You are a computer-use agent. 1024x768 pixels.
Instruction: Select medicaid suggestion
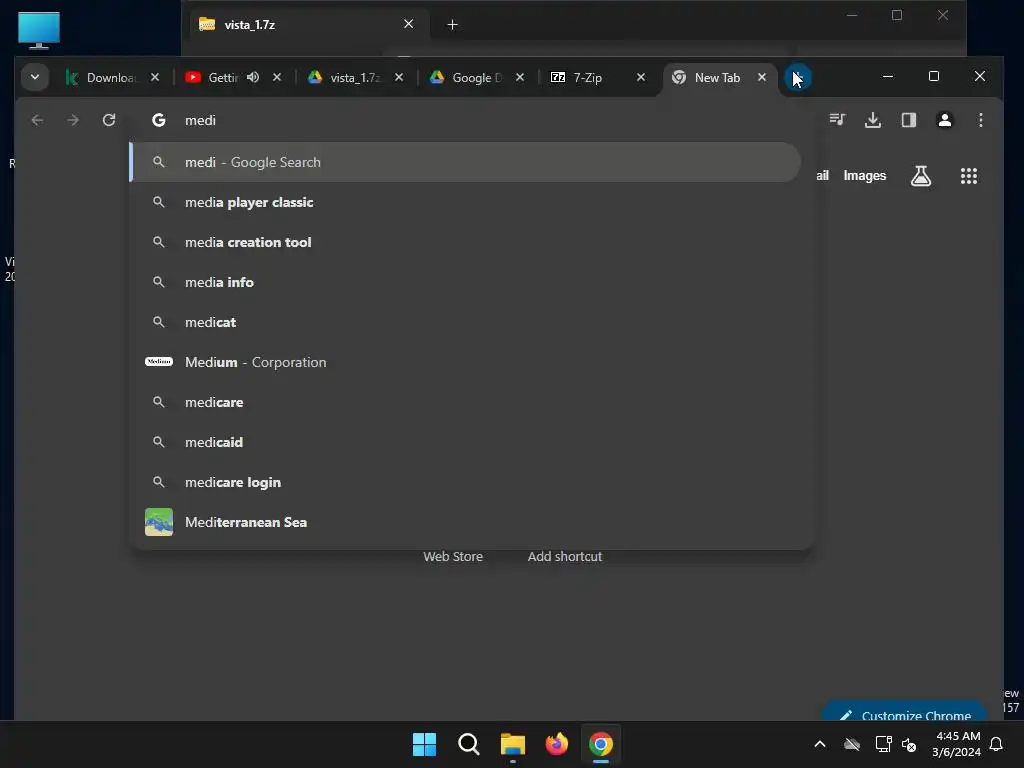pyautogui.click(x=465, y=442)
